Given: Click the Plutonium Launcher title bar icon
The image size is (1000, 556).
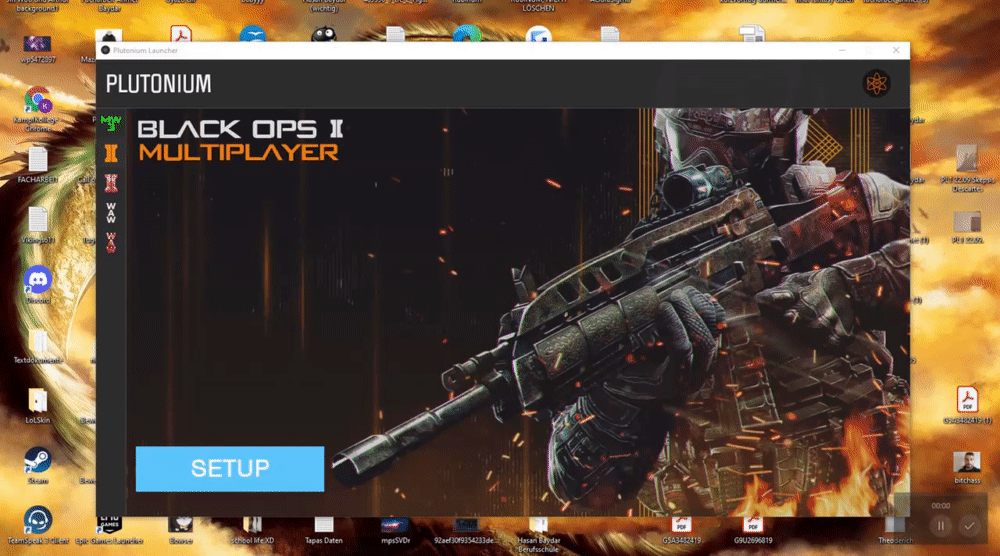Looking at the screenshot, I should coord(105,50).
